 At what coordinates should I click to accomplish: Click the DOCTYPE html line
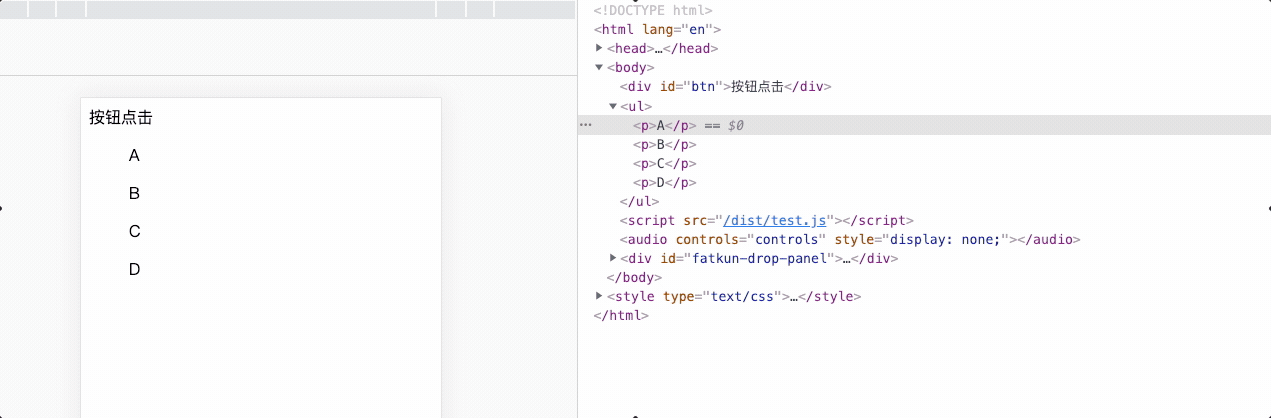point(653,10)
